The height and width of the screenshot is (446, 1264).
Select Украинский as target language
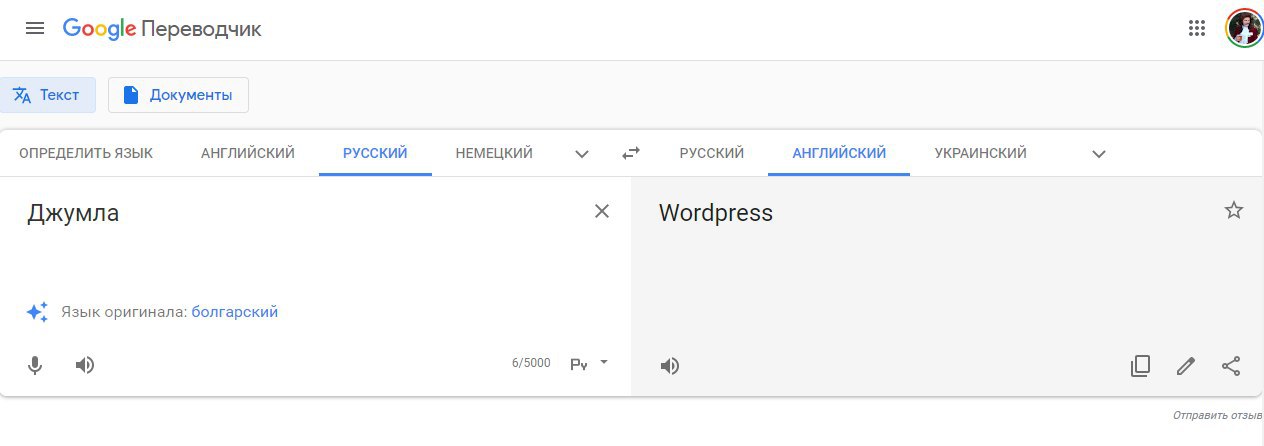981,153
